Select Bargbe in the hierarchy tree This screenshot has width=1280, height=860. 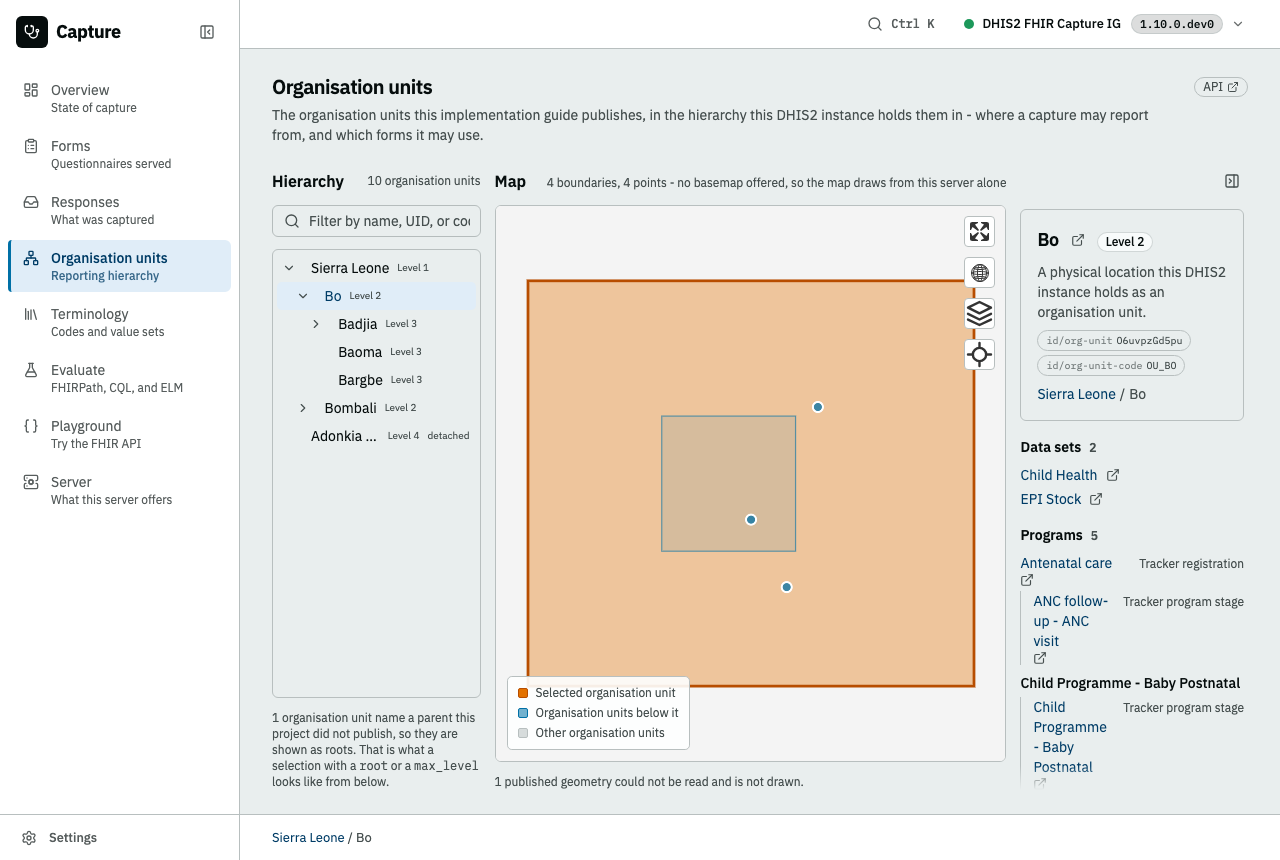(376, 380)
